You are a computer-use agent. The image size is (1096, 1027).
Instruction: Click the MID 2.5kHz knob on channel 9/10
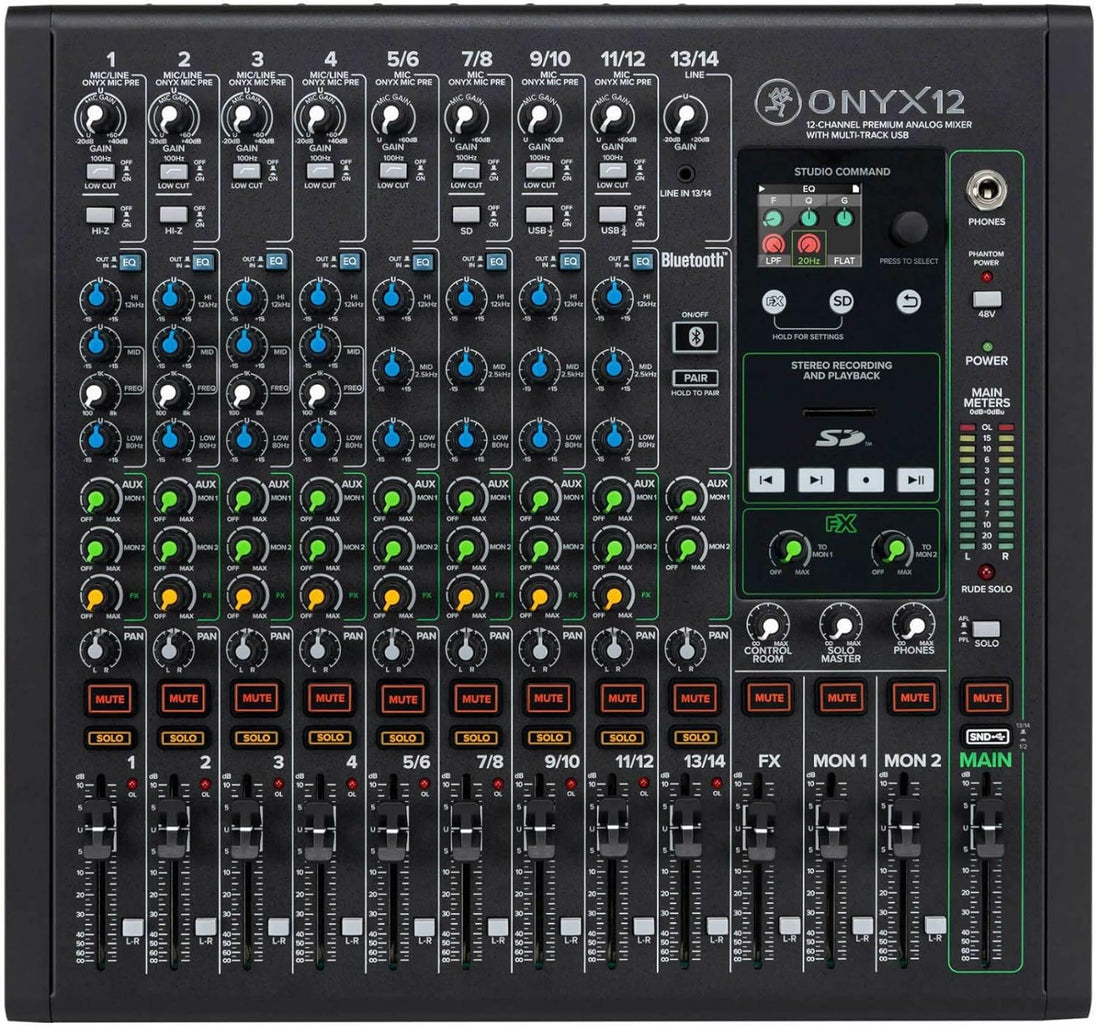coord(539,367)
